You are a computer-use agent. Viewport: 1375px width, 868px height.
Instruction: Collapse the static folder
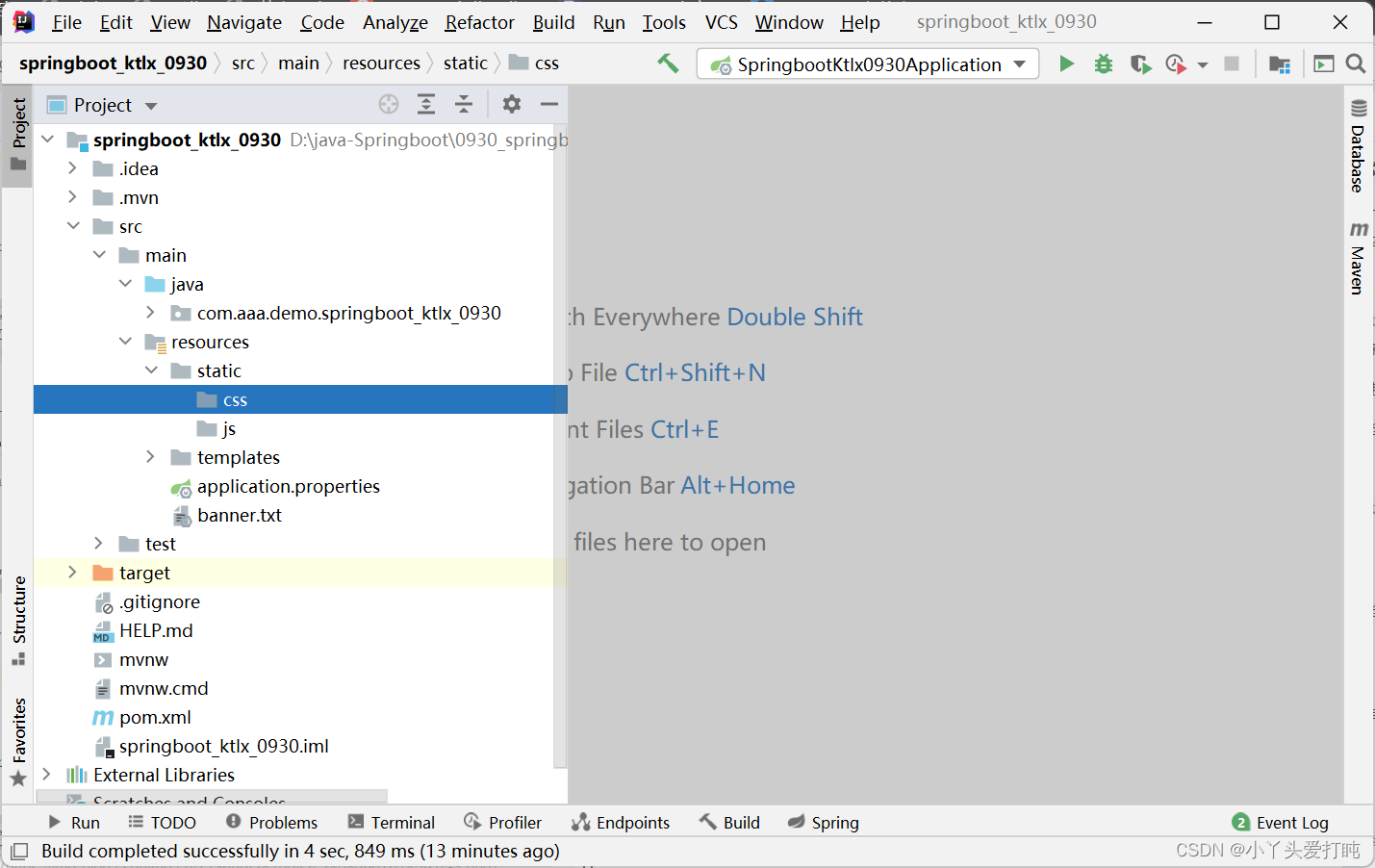151,370
